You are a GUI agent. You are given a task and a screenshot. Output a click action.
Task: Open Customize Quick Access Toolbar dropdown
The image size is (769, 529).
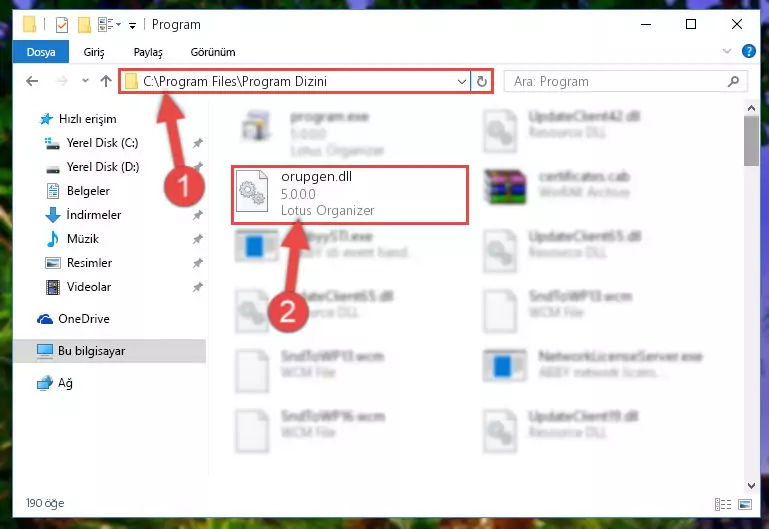[x=132, y=25]
